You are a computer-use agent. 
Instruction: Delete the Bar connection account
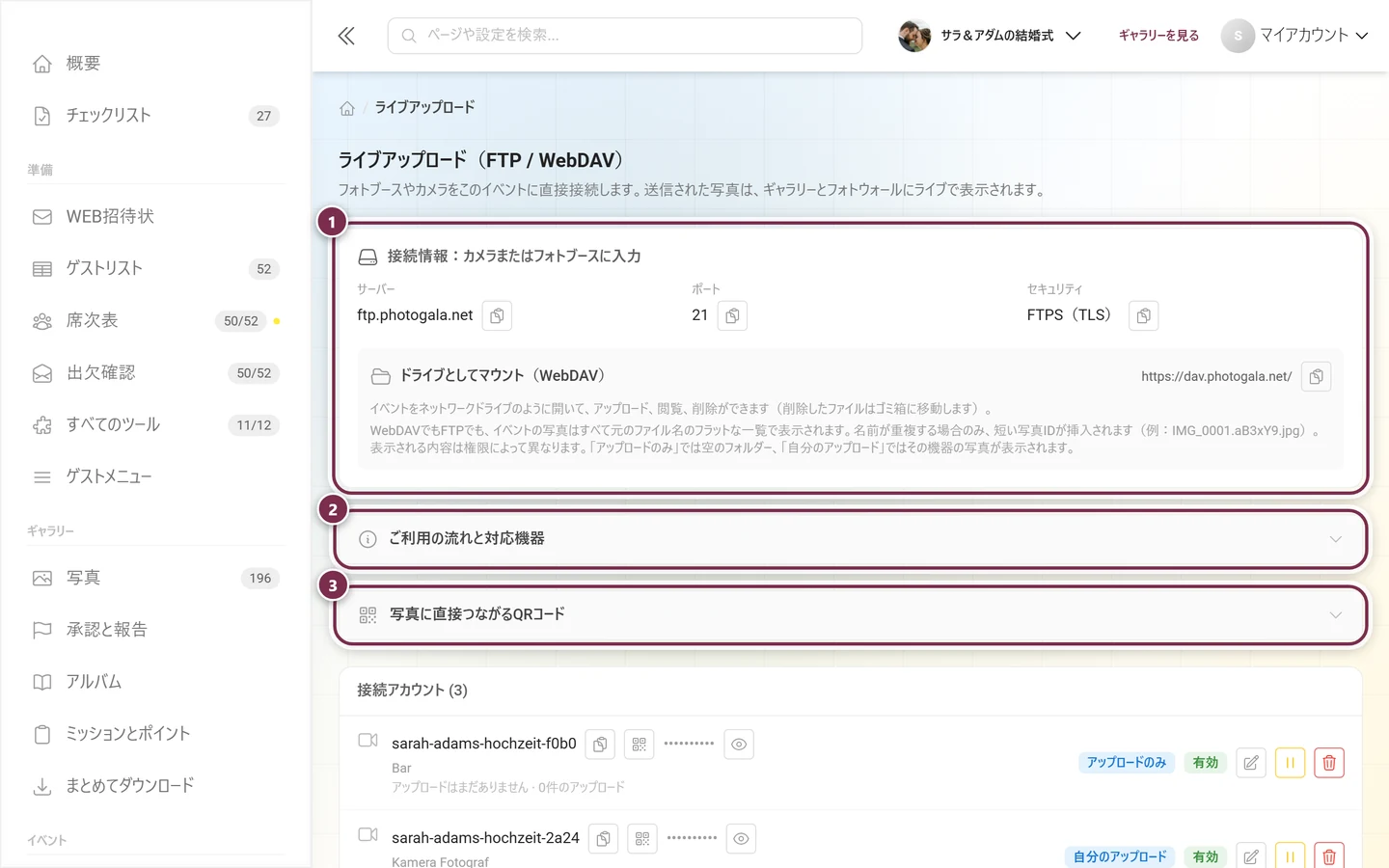(x=1329, y=763)
